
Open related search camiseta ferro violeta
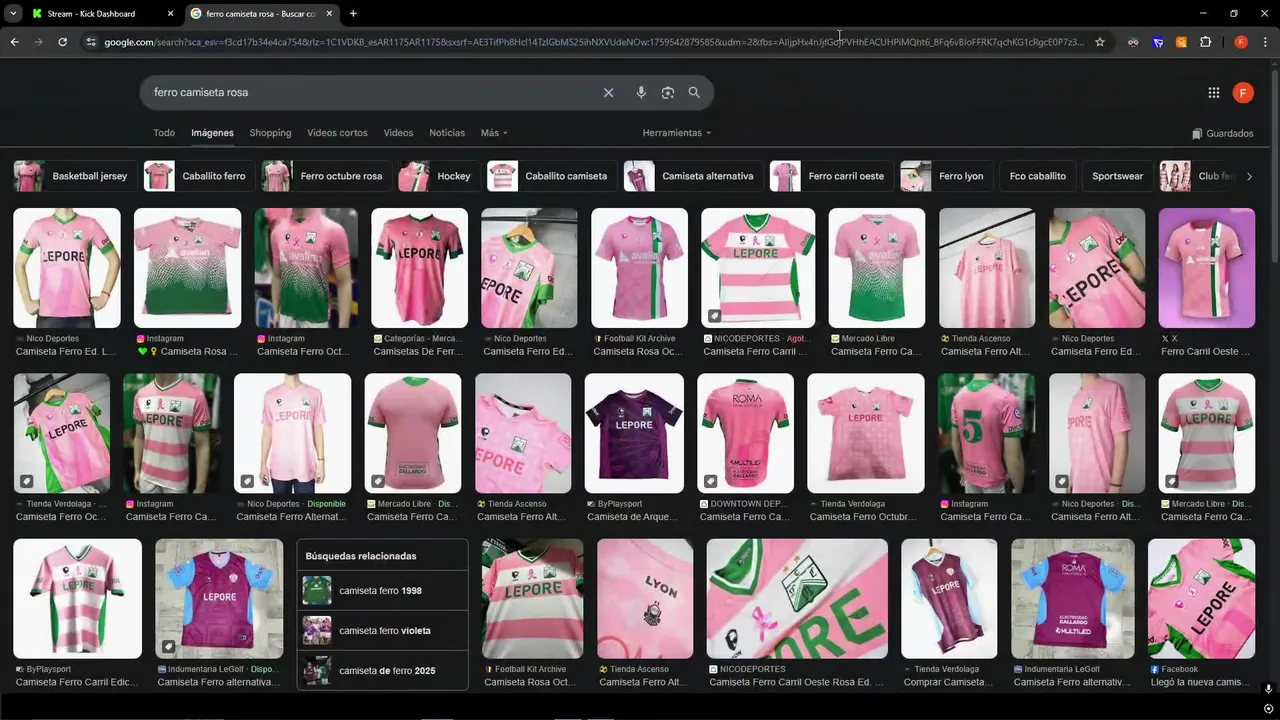[x=382, y=631]
